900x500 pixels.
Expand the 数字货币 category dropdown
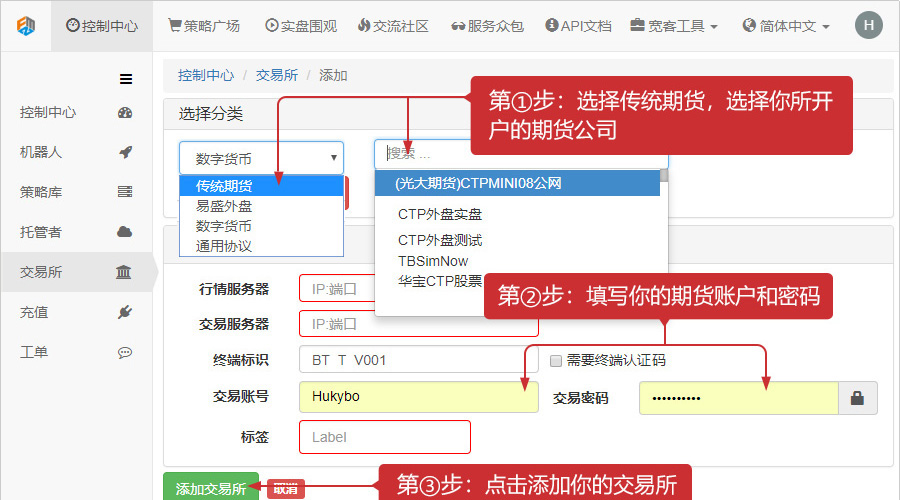(x=261, y=158)
